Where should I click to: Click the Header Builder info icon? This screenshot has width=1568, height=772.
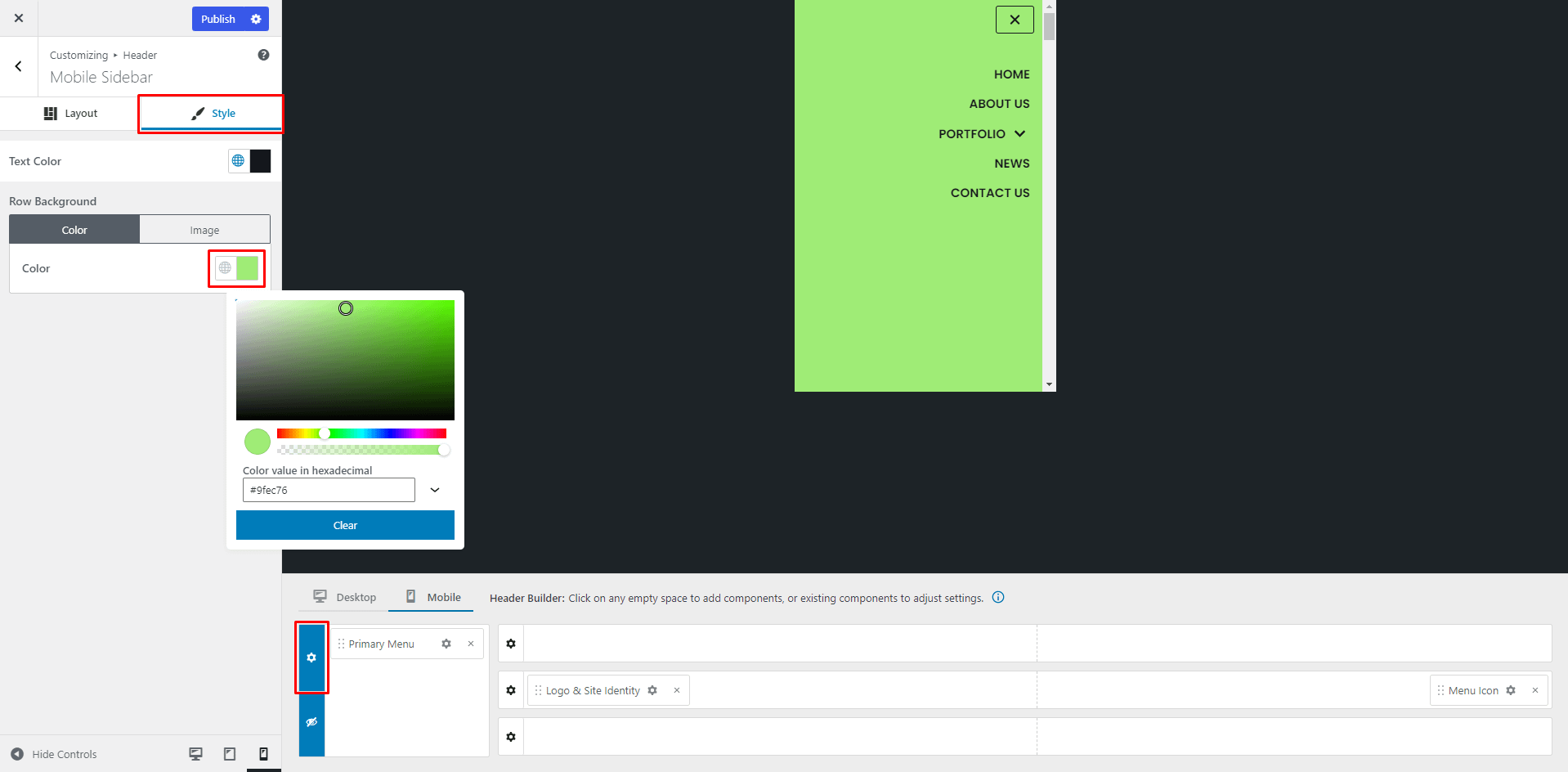(998, 598)
